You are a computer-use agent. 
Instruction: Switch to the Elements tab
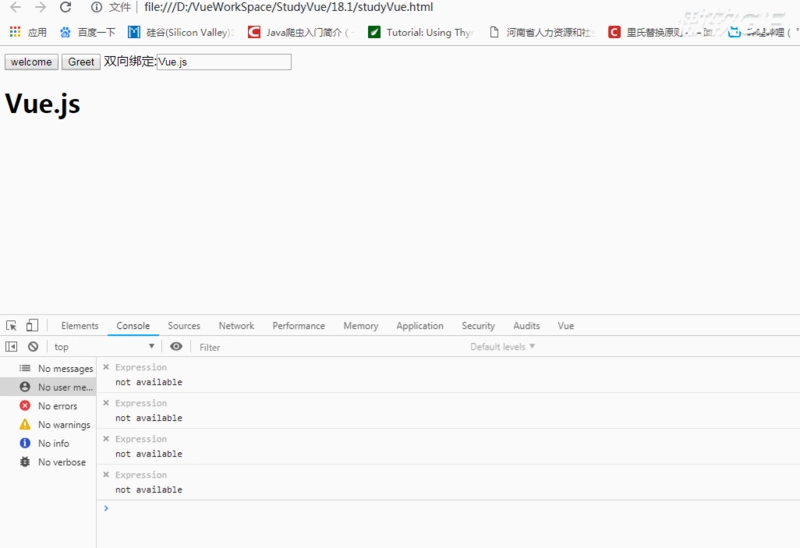[80, 326]
